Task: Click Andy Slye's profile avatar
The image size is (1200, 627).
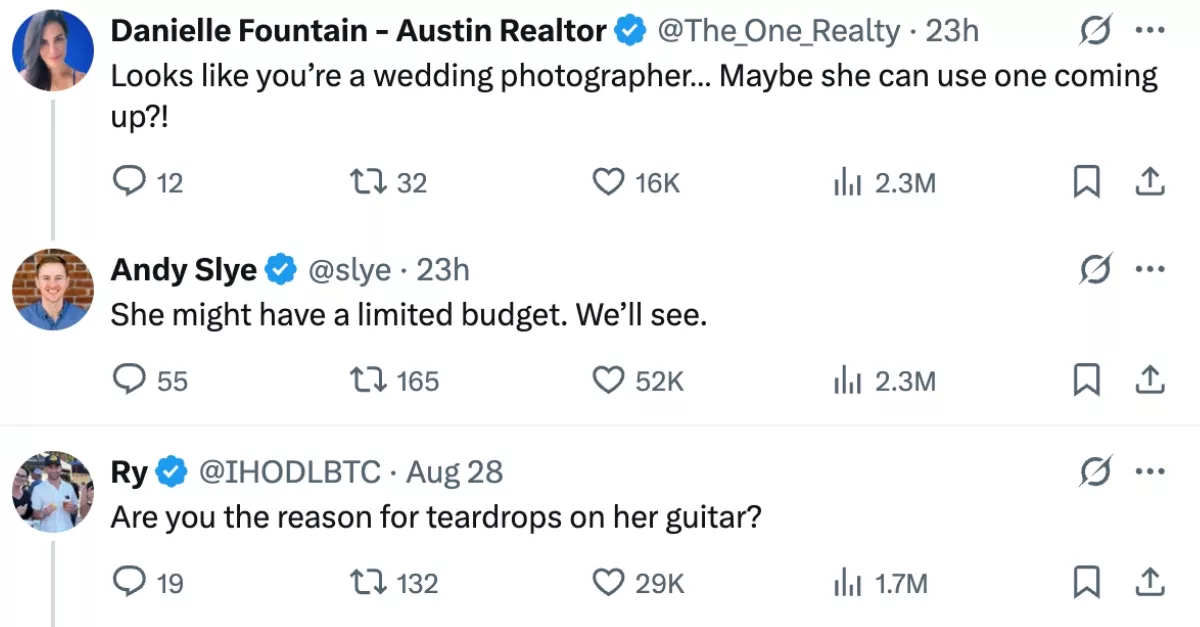Action: [53, 289]
